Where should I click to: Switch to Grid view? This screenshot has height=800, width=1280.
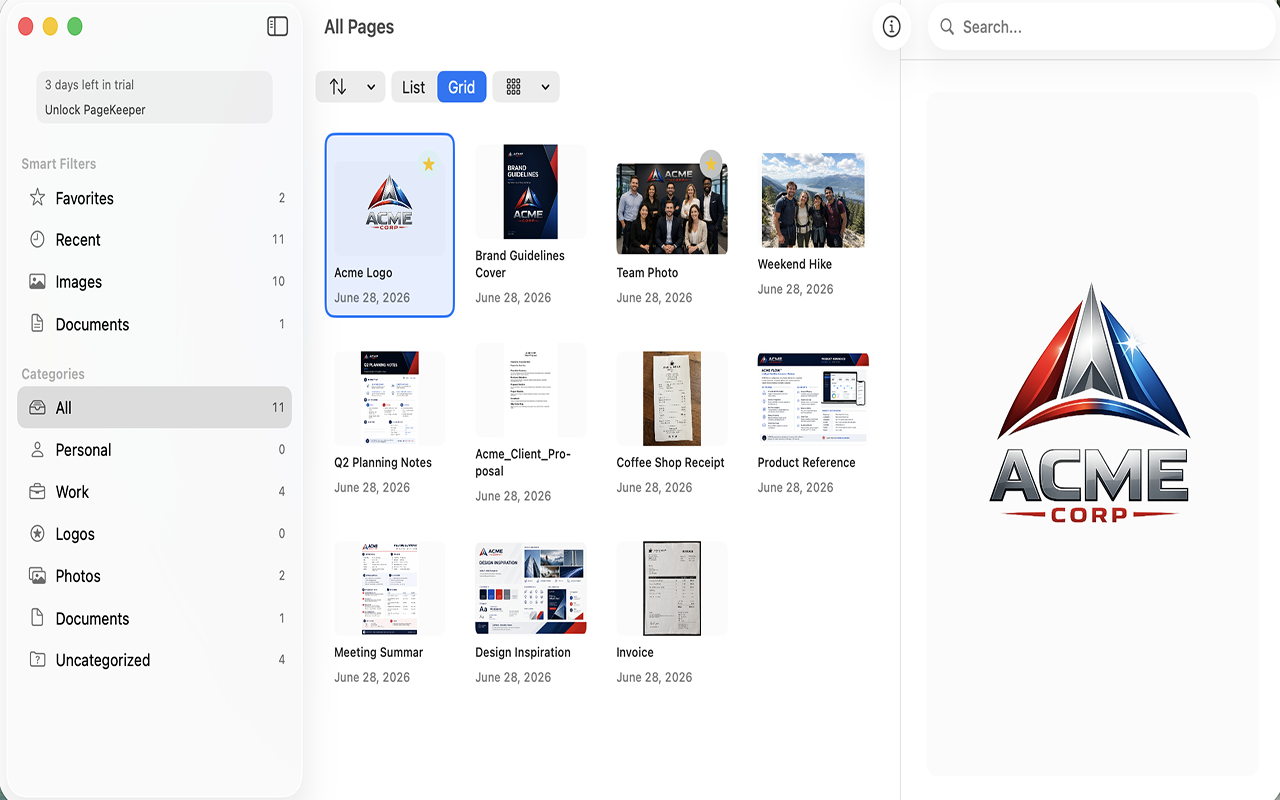point(462,87)
